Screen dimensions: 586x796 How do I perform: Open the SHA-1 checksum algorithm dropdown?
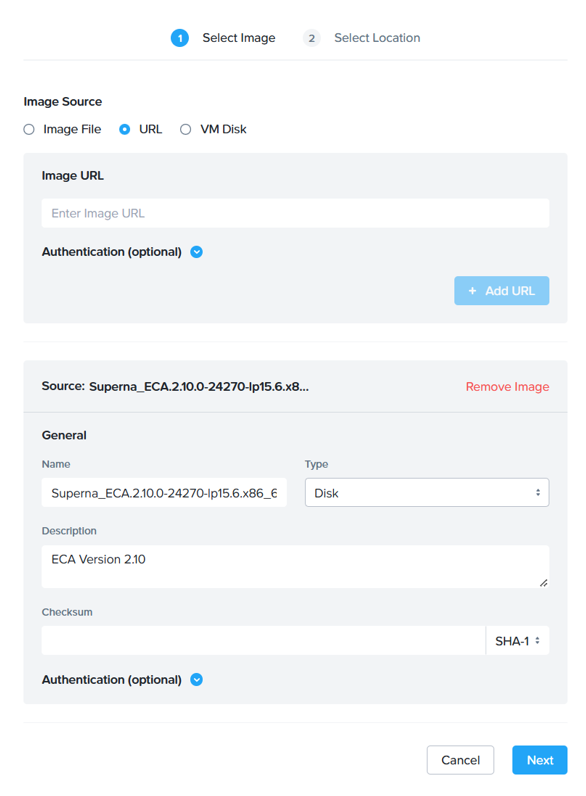(x=517, y=641)
